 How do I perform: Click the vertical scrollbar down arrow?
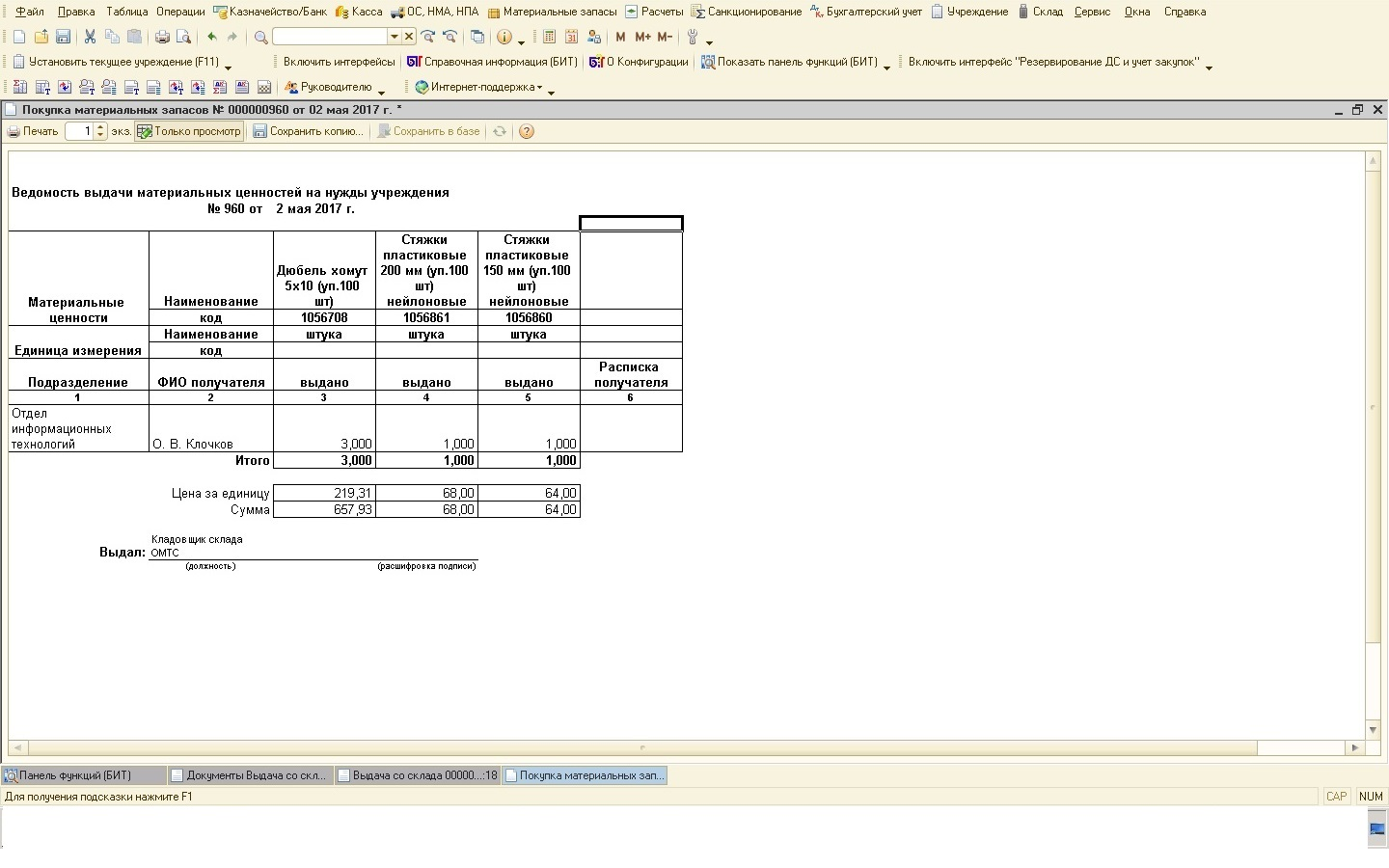[1373, 731]
